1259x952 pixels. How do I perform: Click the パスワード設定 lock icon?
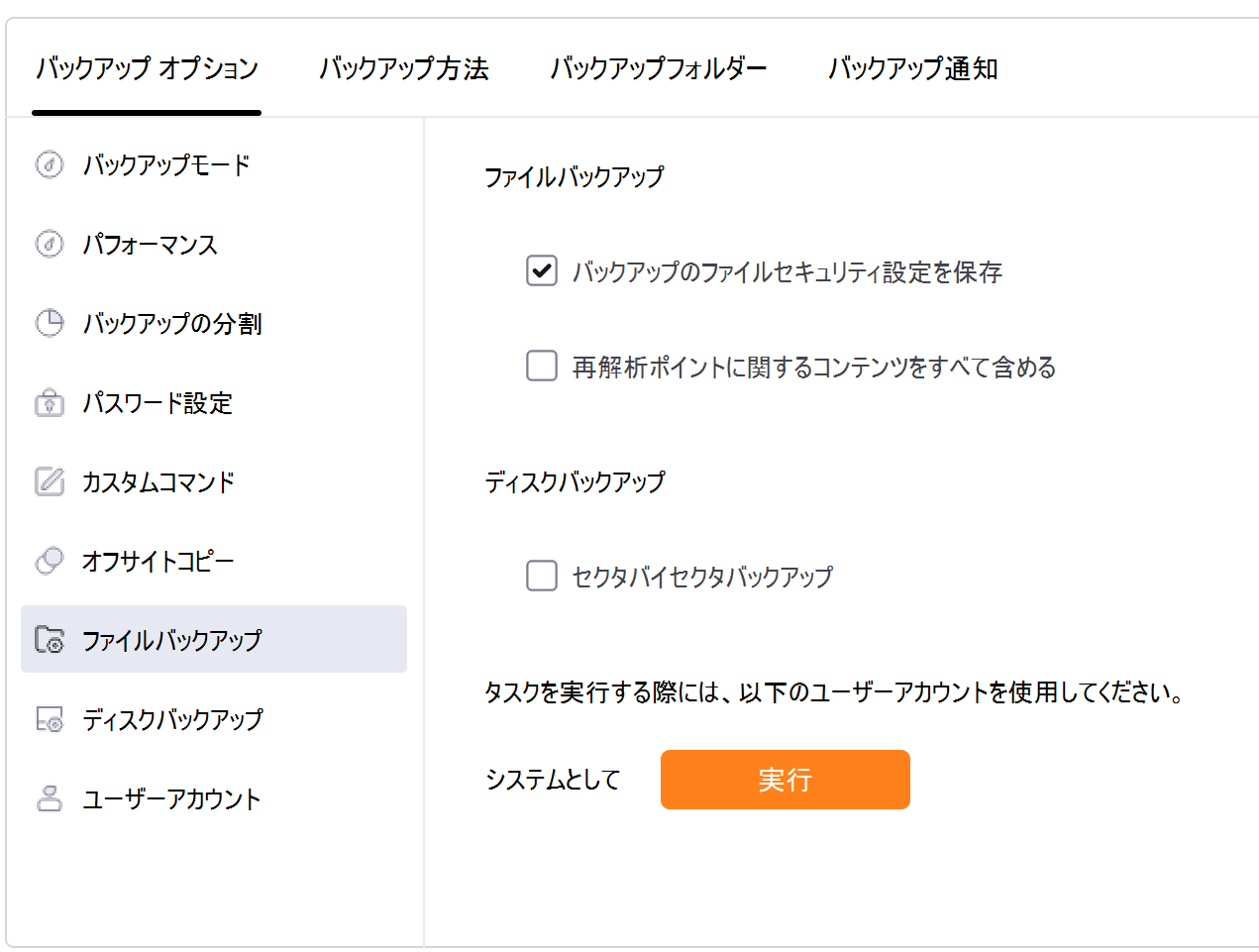(50, 402)
